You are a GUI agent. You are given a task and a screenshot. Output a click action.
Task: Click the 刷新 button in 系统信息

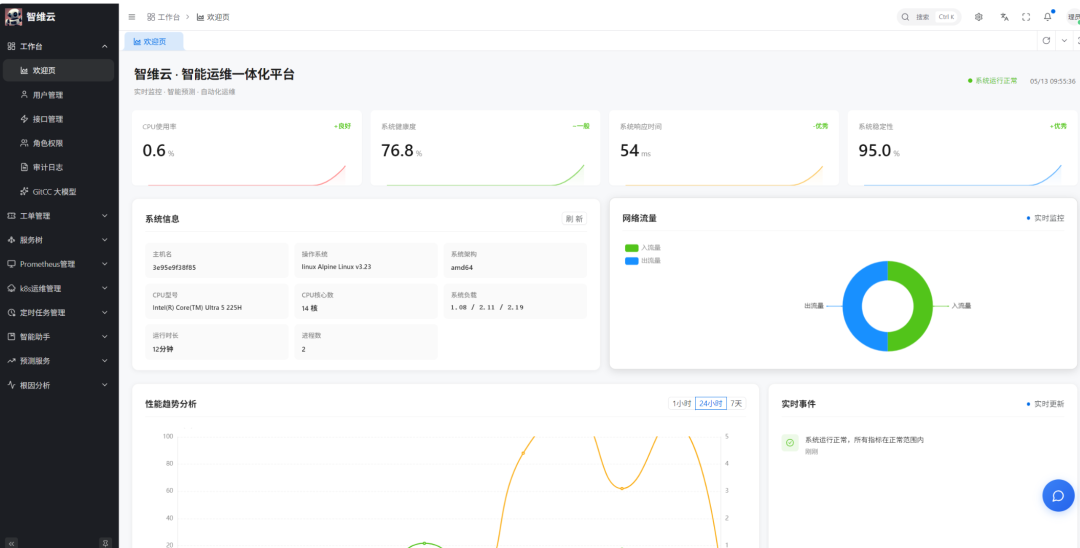pyautogui.click(x=574, y=219)
